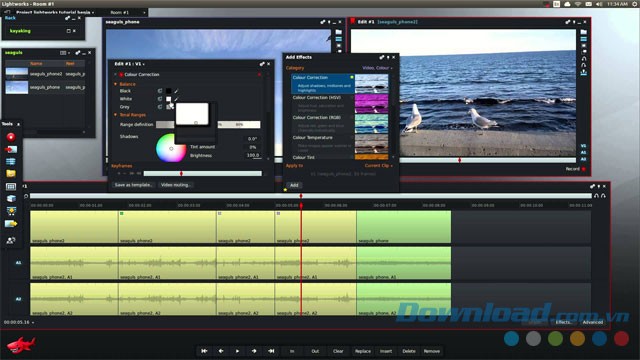Click the blue timeline stripes icon in Edit #1 viewer
This screenshot has width=640, height=360.
[x=584, y=39]
